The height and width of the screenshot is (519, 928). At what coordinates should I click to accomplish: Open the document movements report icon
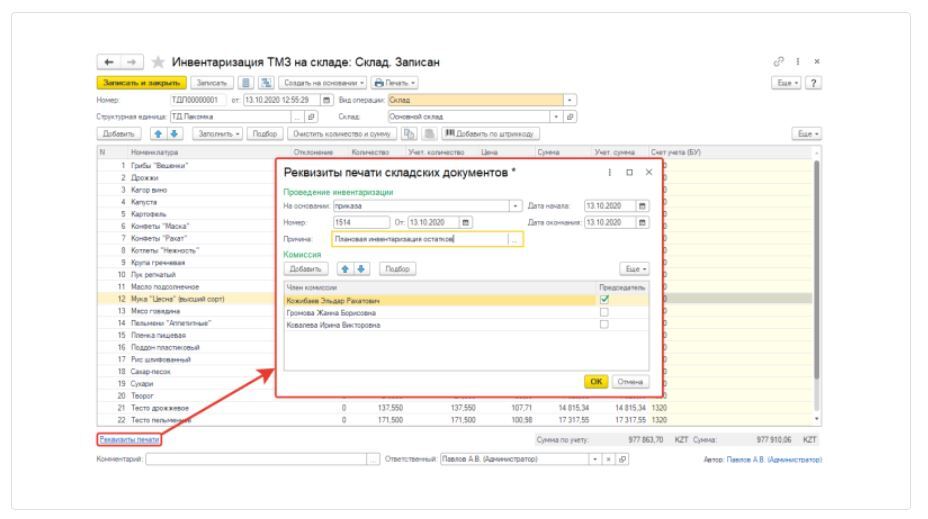pyautogui.click(x=246, y=83)
